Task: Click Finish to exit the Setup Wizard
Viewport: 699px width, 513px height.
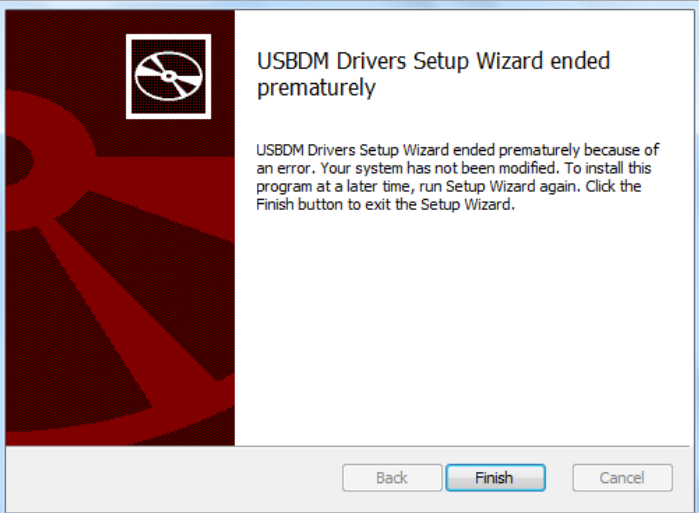Action: coord(495,478)
